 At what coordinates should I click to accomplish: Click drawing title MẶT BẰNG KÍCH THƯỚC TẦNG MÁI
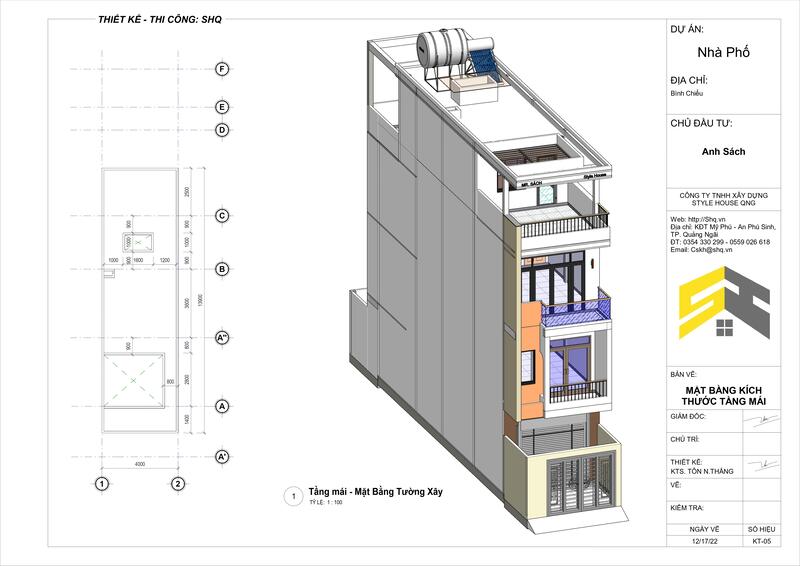click(723, 396)
